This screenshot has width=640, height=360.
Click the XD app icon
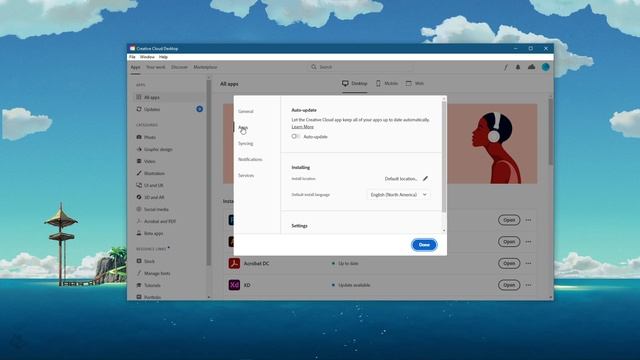pyautogui.click(x=234, y=285)
